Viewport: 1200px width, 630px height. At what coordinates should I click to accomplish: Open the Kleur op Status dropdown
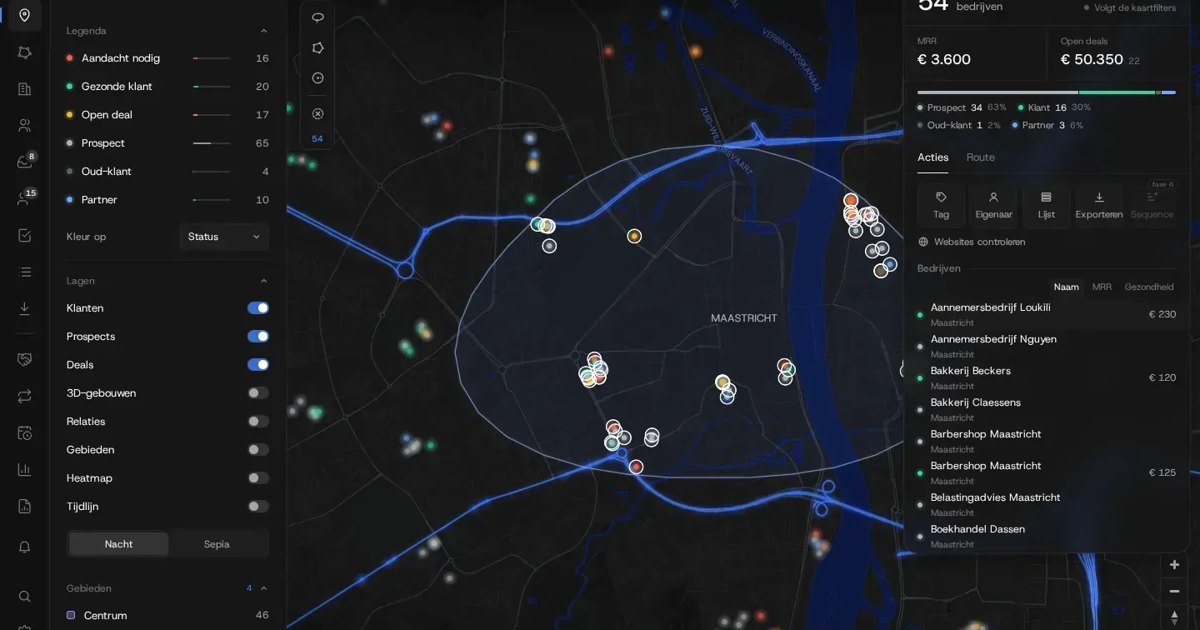click(x=224, y=237)
